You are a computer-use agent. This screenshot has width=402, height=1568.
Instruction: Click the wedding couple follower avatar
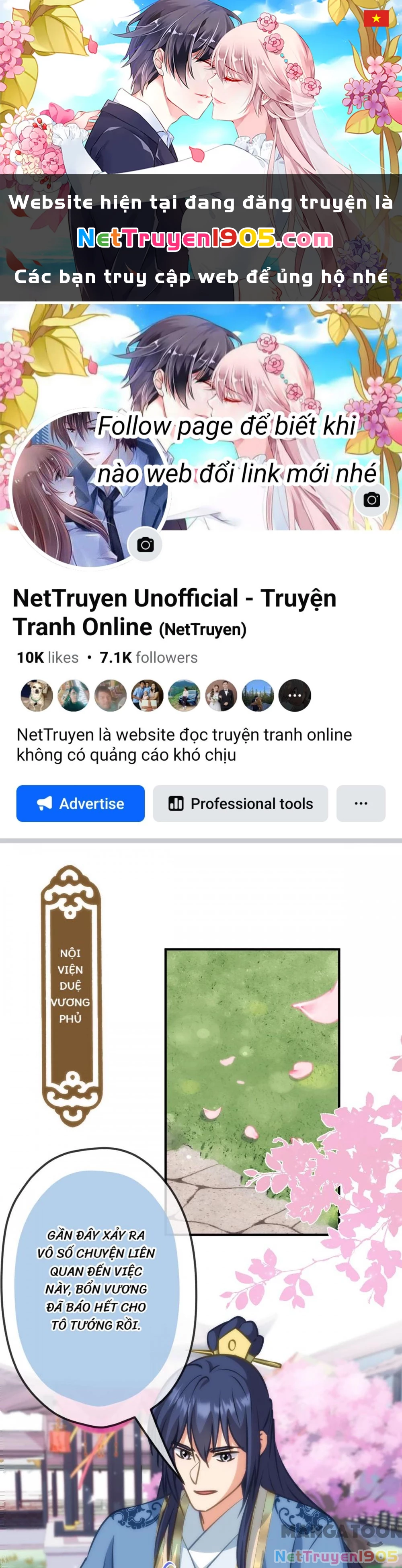pyautogui.click(x=221, y=695)
